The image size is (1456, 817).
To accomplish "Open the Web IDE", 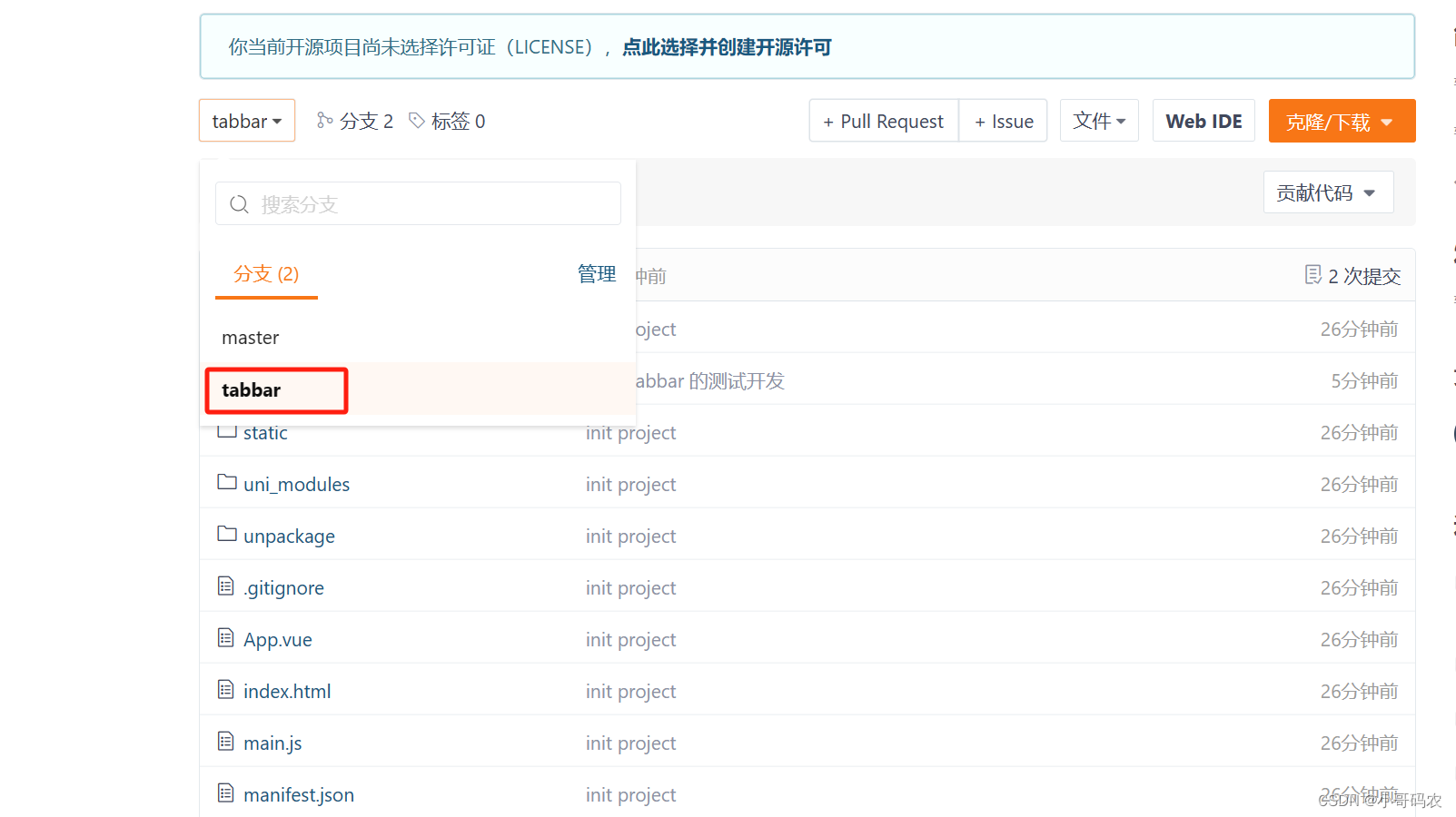I will (x=1203, y=120).
